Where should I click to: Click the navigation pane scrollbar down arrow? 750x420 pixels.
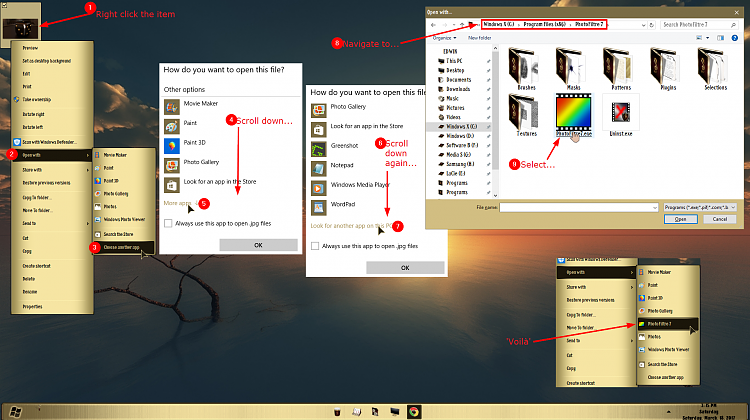[x=495, y=195]
